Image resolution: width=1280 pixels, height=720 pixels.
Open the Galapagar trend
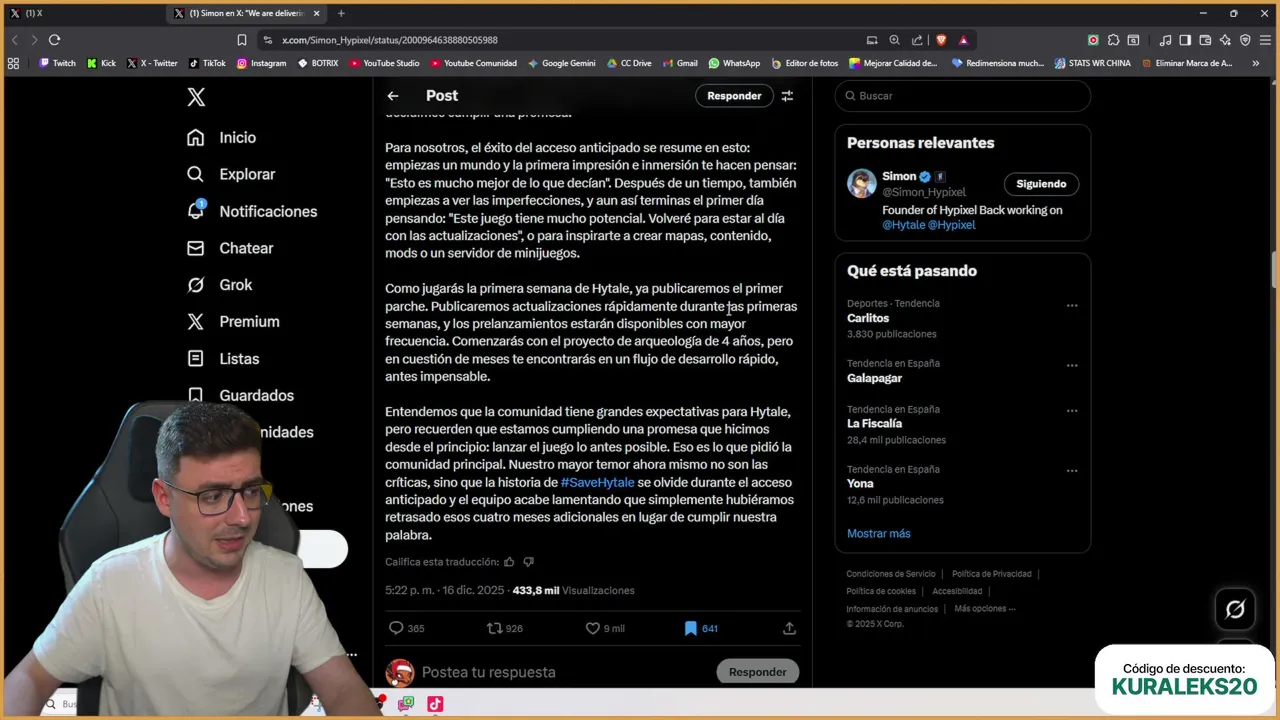click(874, 378)
